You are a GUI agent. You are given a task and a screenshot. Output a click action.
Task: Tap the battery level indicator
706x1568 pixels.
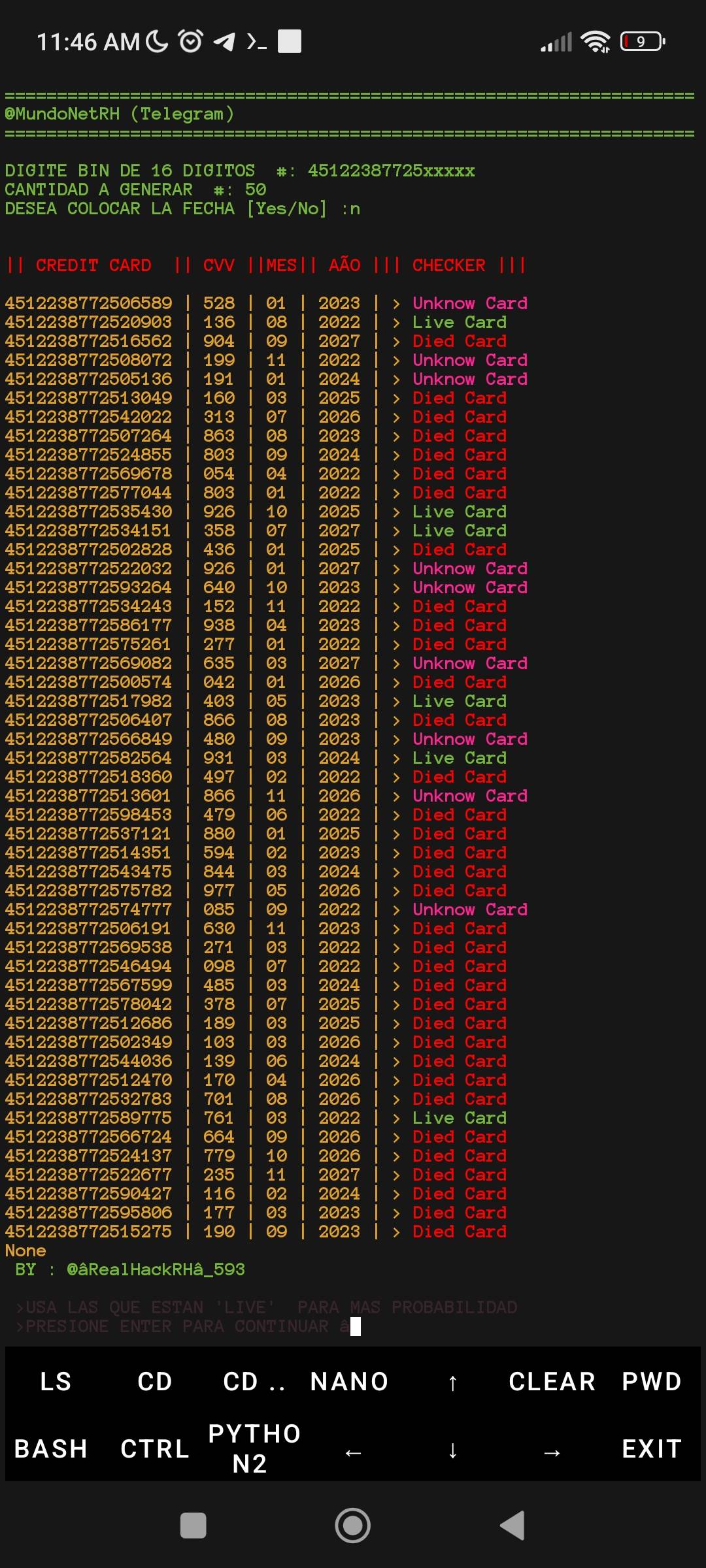pyautogui.click(x=643, y=42)
